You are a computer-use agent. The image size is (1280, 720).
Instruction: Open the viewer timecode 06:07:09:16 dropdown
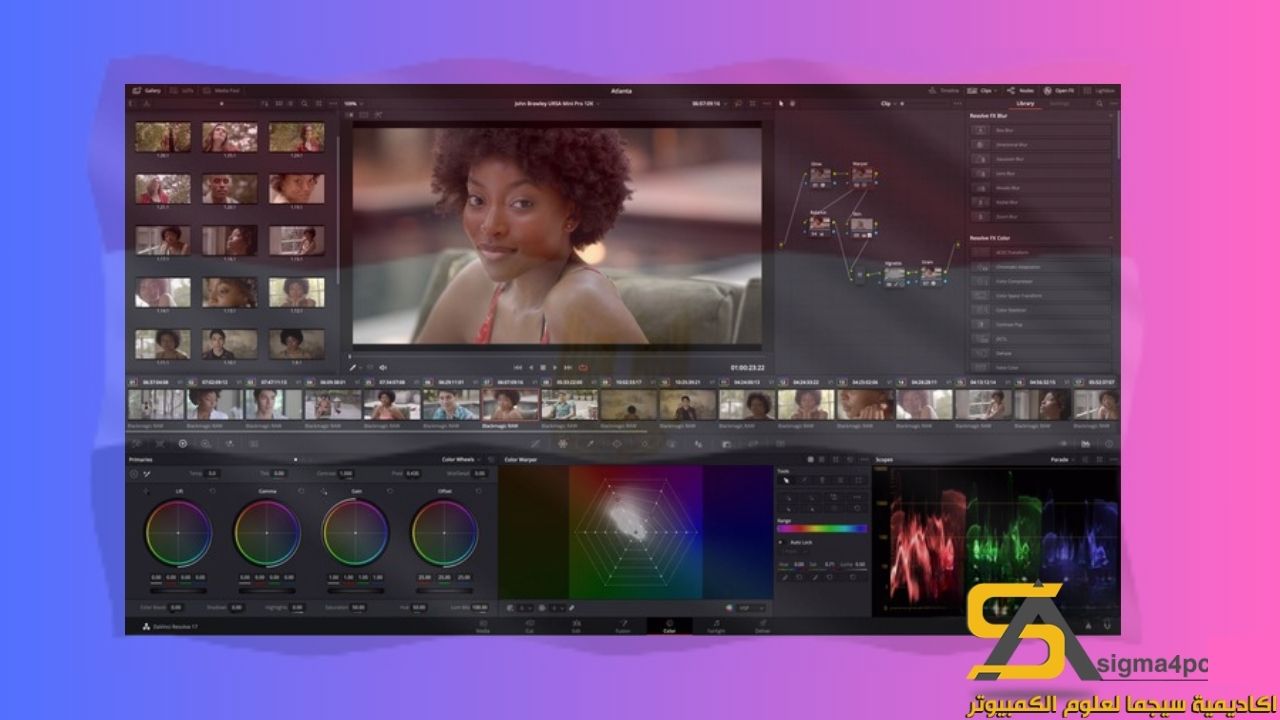click(708, 103)
